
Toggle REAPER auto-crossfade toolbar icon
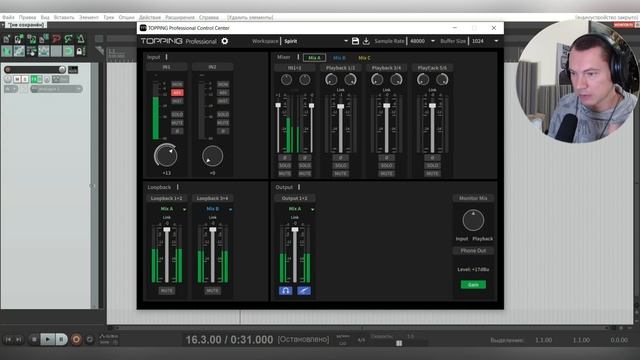pos(7,51)
